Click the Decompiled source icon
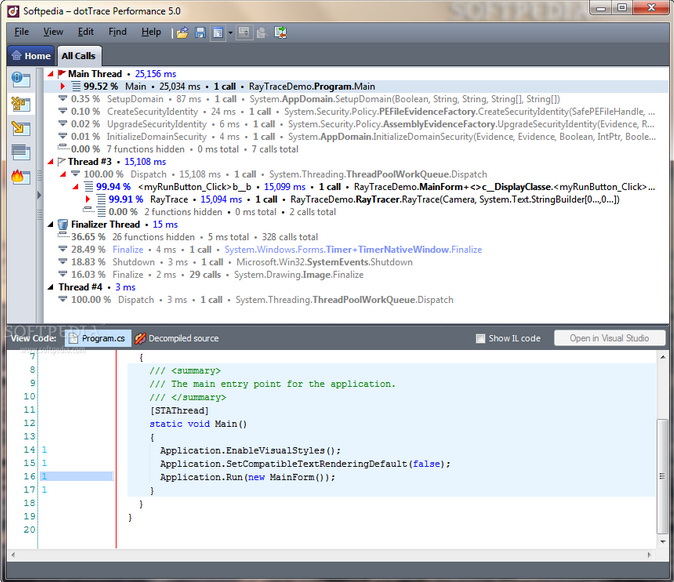The width and height of the screenshot is (674, 582). pyautogui.click(x=140, y=339)
